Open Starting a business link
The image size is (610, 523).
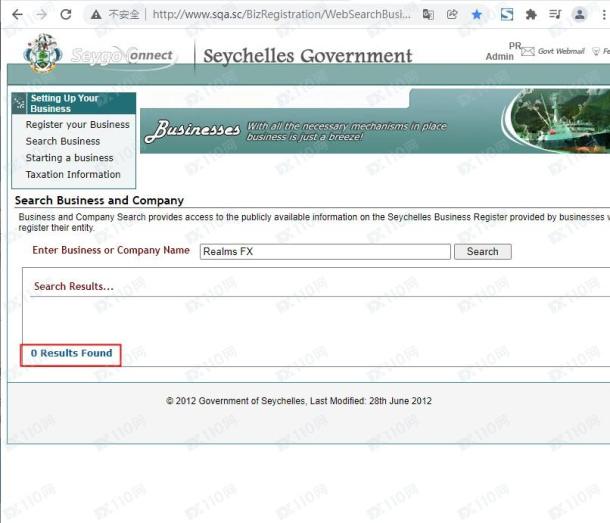click(69, 158)
